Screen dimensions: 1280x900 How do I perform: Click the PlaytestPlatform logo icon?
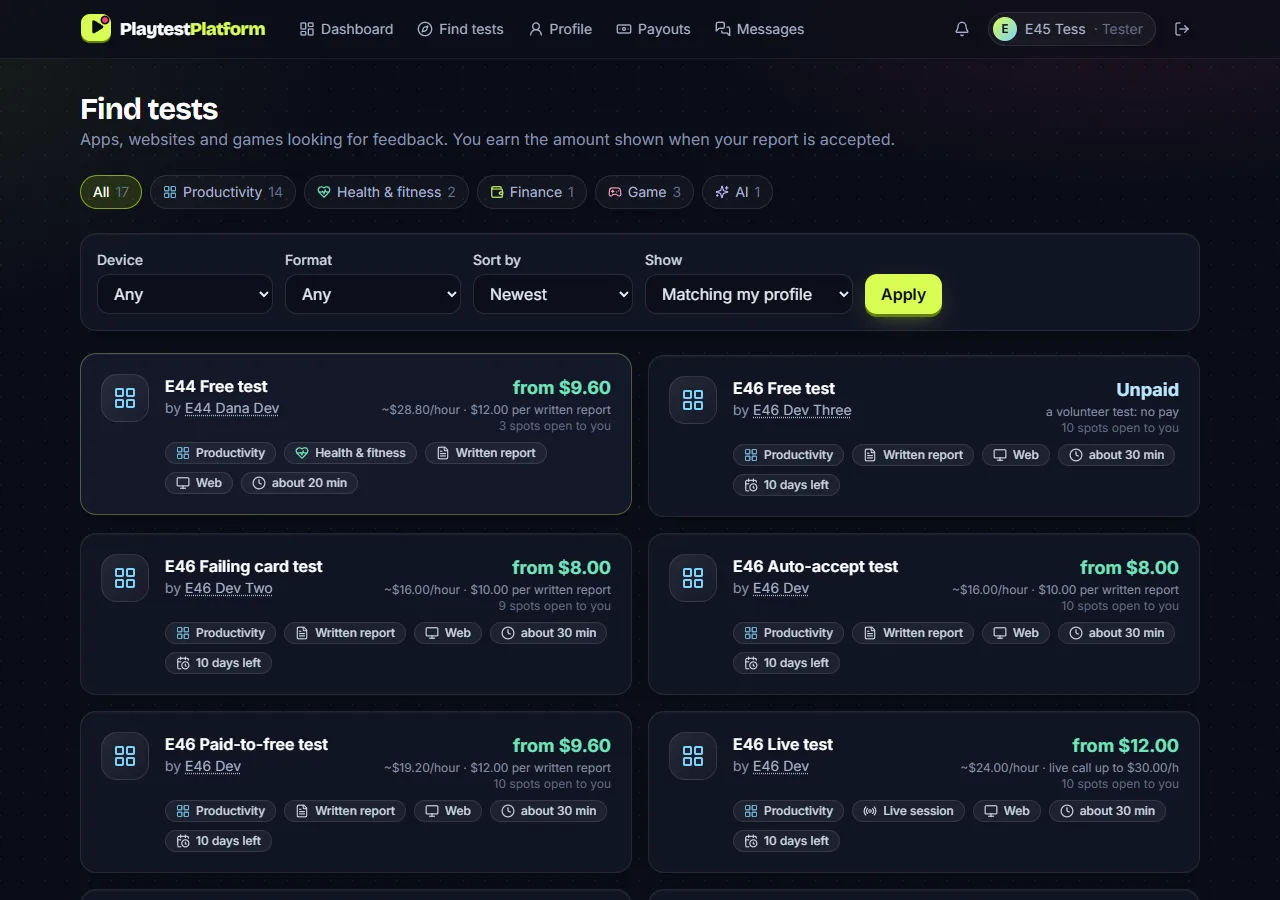[x=96, y=28]
